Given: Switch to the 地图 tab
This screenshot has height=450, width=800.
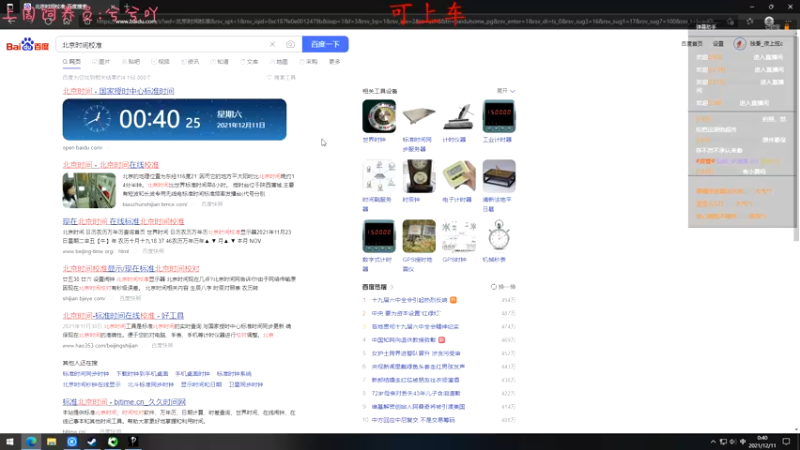Looking at the screenshot, I should 279,62.
